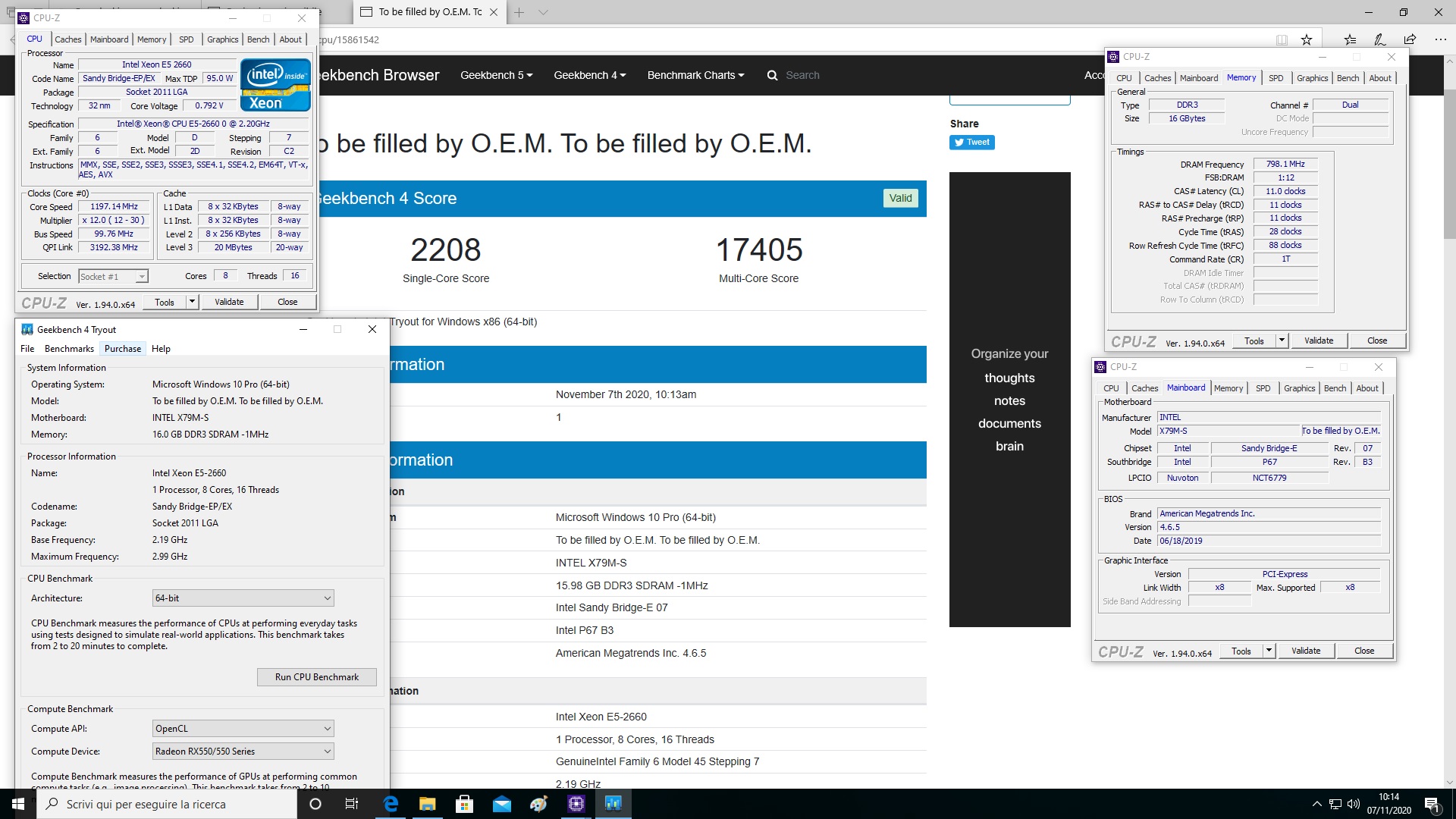Click Validate in top-left CPU-Z window
1456x819 pixels.
click(229, 302)
